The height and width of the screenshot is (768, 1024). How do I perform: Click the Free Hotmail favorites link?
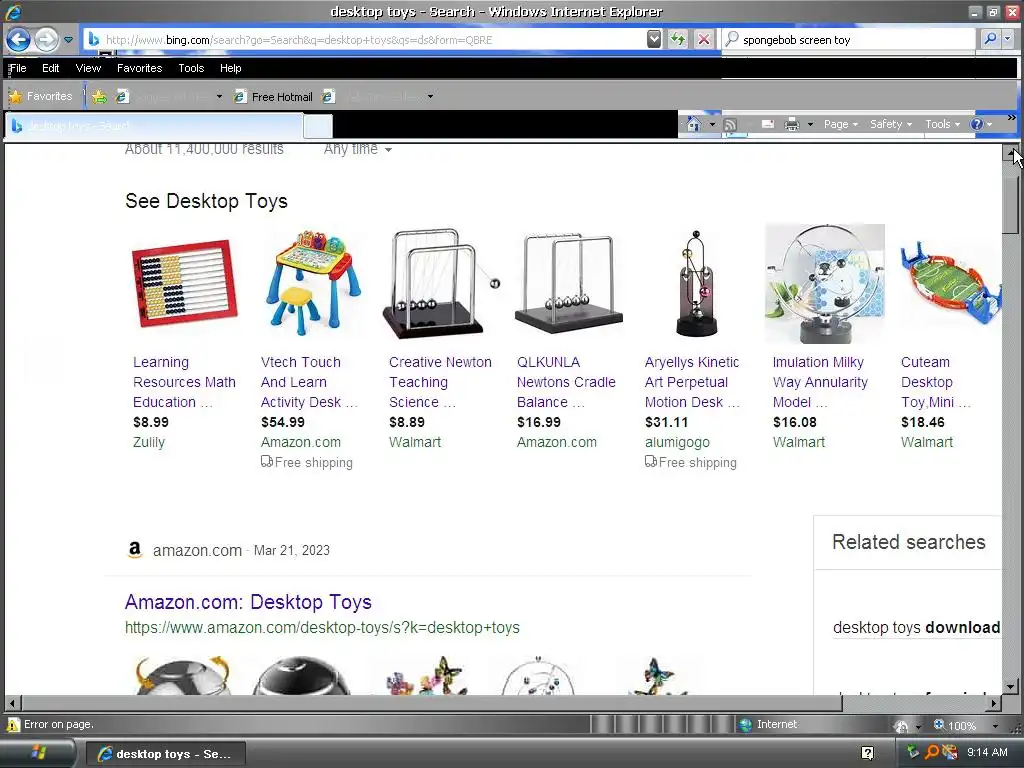pos(274,97)
